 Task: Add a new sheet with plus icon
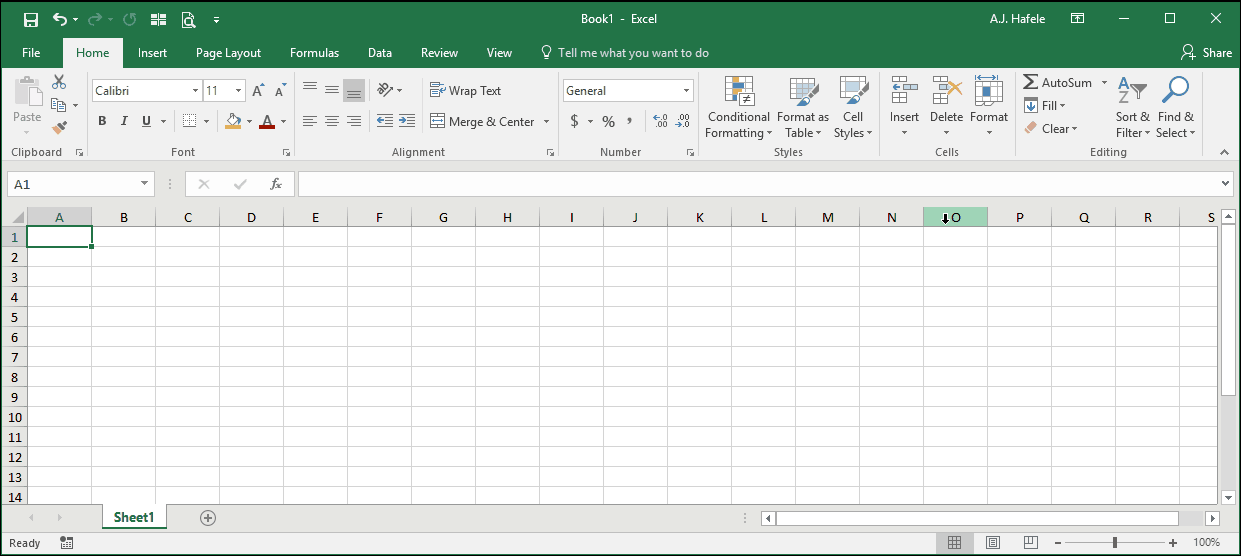tap(208, 517)
